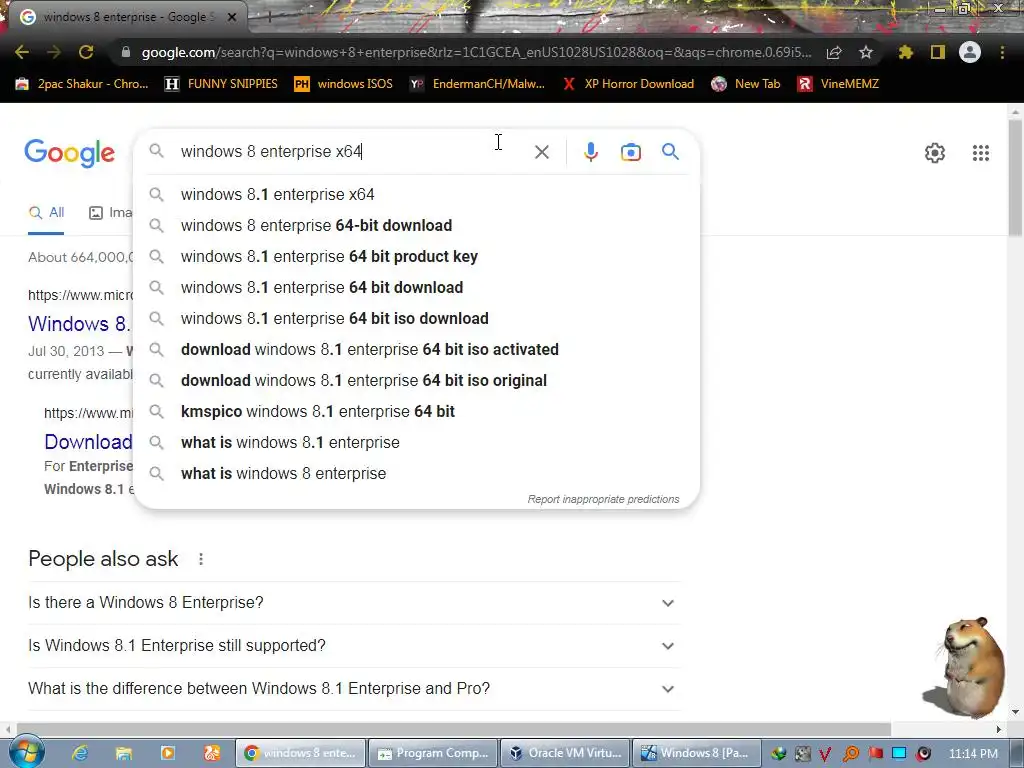1024x768 pixels.
Task: Open the Chrome three-dot menu
Action: [x=1002, y=52]
